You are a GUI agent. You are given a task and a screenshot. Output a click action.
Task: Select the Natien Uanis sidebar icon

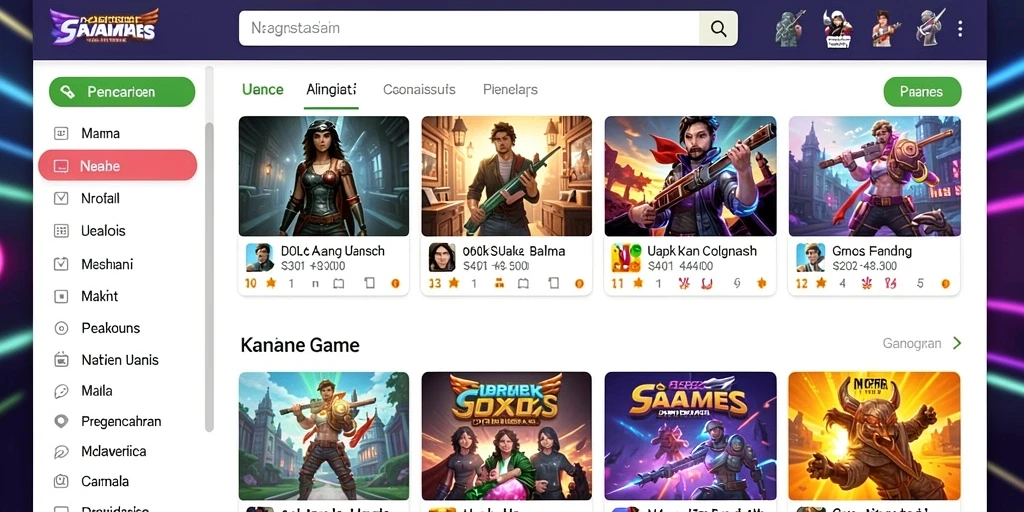point(61,360)
